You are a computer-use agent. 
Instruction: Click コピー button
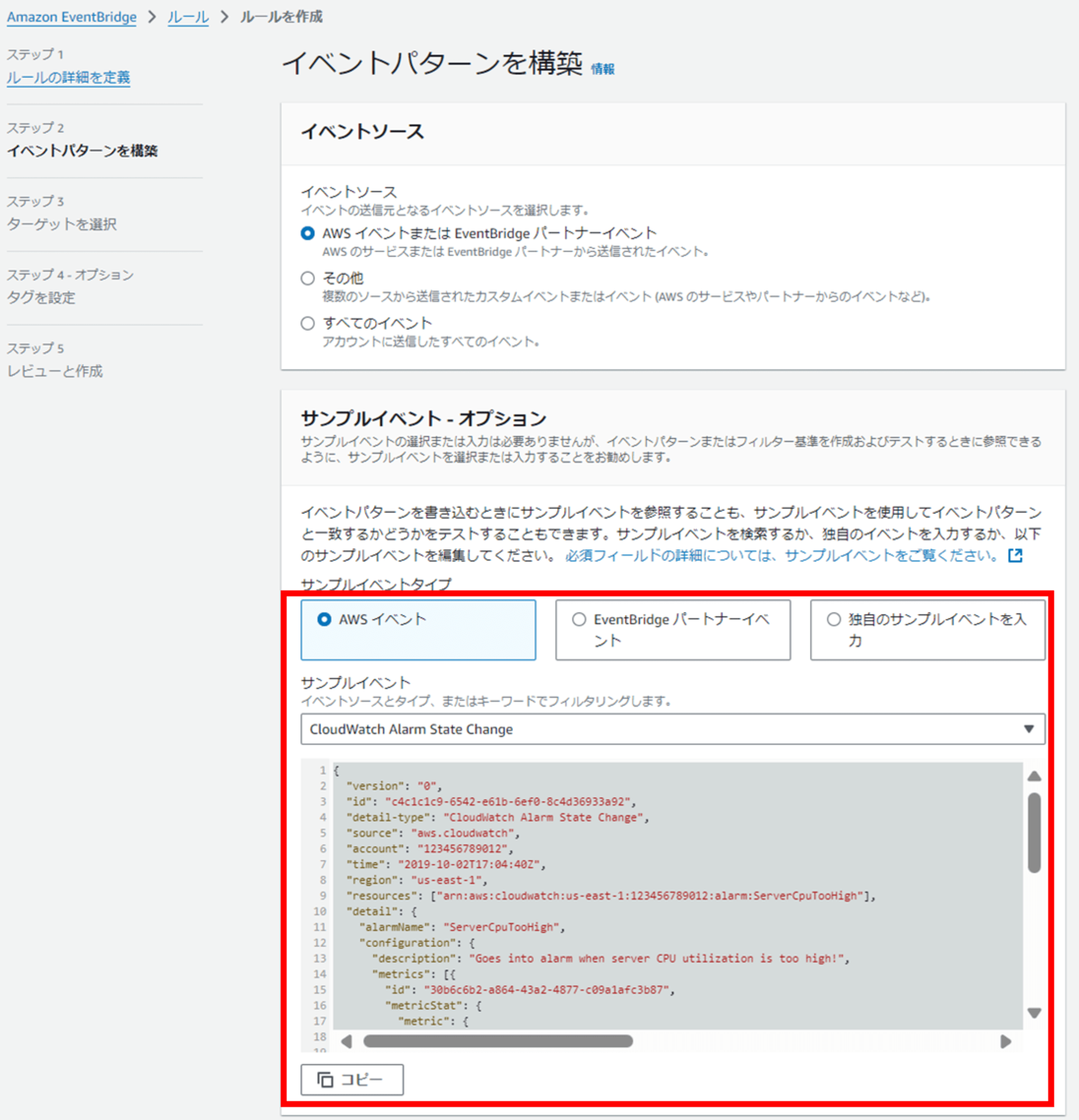(x=352, y=1080)
